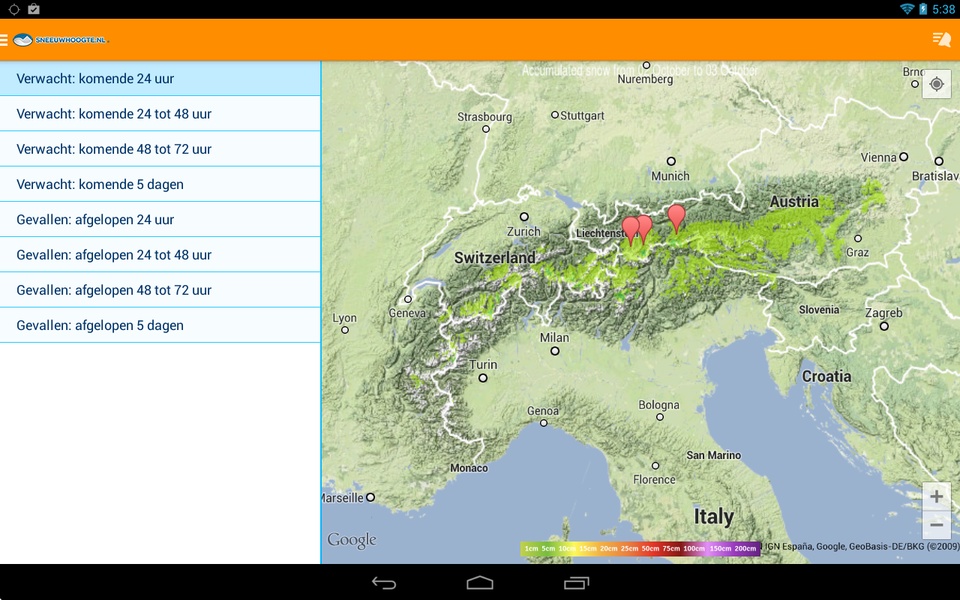This screenshot has height=600, width=960.
Task: Center map on my location
Action: tap(936, 84)
